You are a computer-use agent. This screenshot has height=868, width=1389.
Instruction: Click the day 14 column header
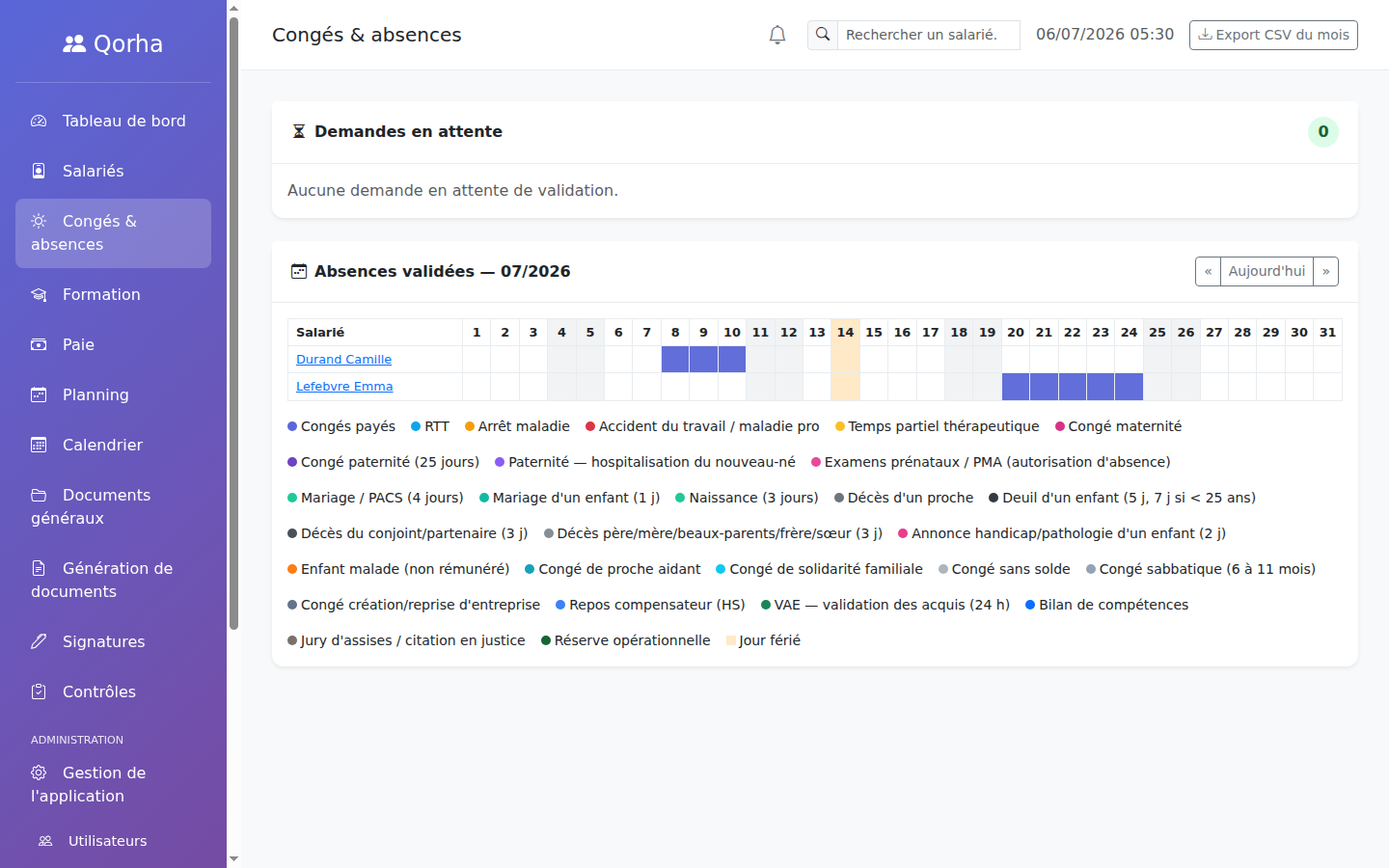[x=845, y=333]
